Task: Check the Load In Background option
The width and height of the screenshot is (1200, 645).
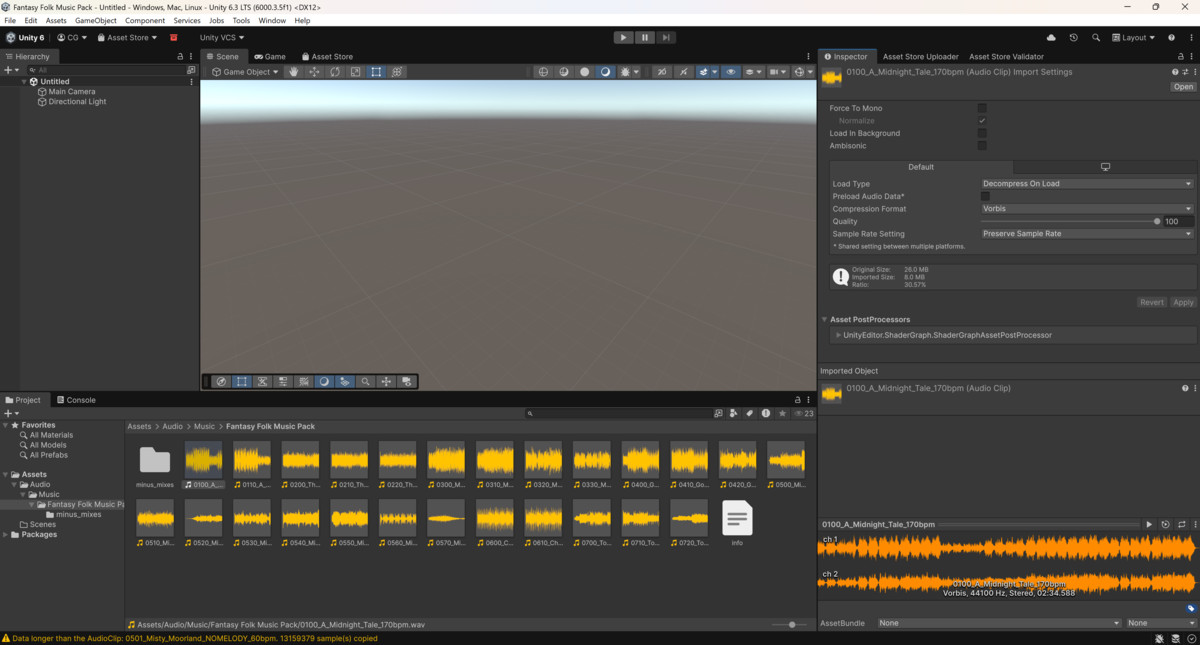Action: [x=982, y=133]
